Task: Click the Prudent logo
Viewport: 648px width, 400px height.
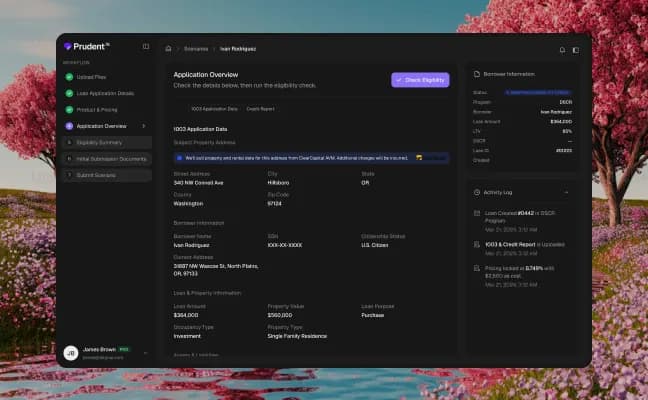Action: pyautogui.click(x=87, y=46)
